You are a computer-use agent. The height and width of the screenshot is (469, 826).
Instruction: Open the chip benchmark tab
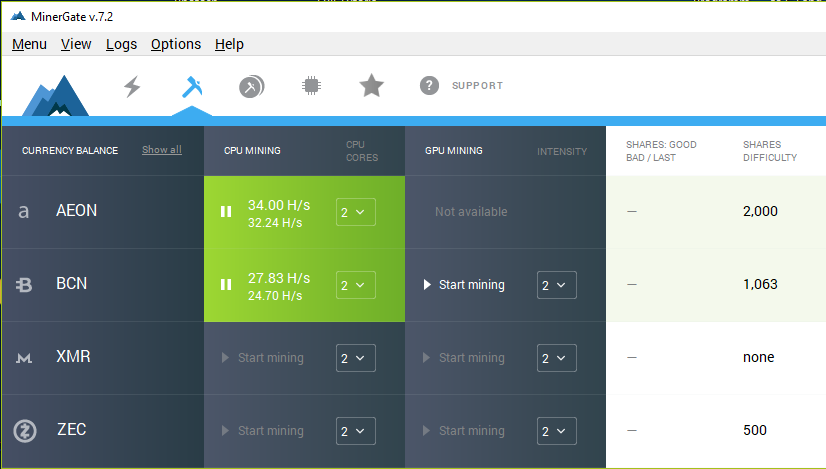[311, 85]
